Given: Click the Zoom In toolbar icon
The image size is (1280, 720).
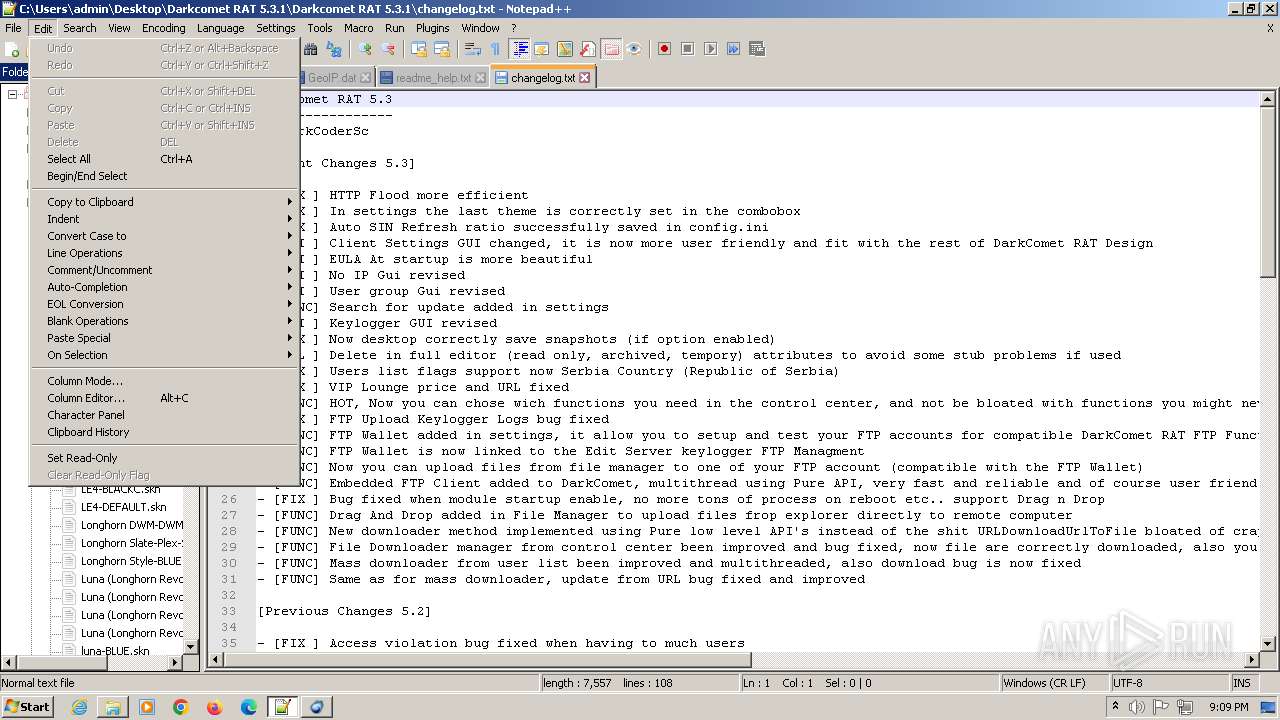Looking at the screenshot, I should pos(365,48).
